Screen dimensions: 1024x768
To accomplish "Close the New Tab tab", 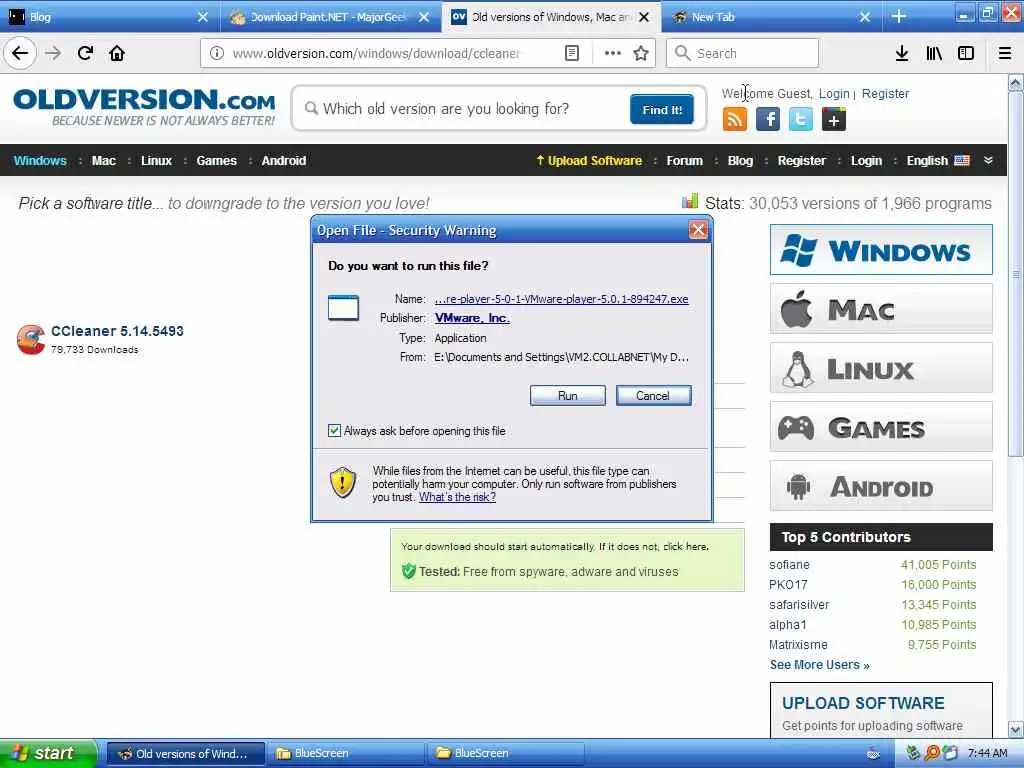I will (x=865, y=17).
